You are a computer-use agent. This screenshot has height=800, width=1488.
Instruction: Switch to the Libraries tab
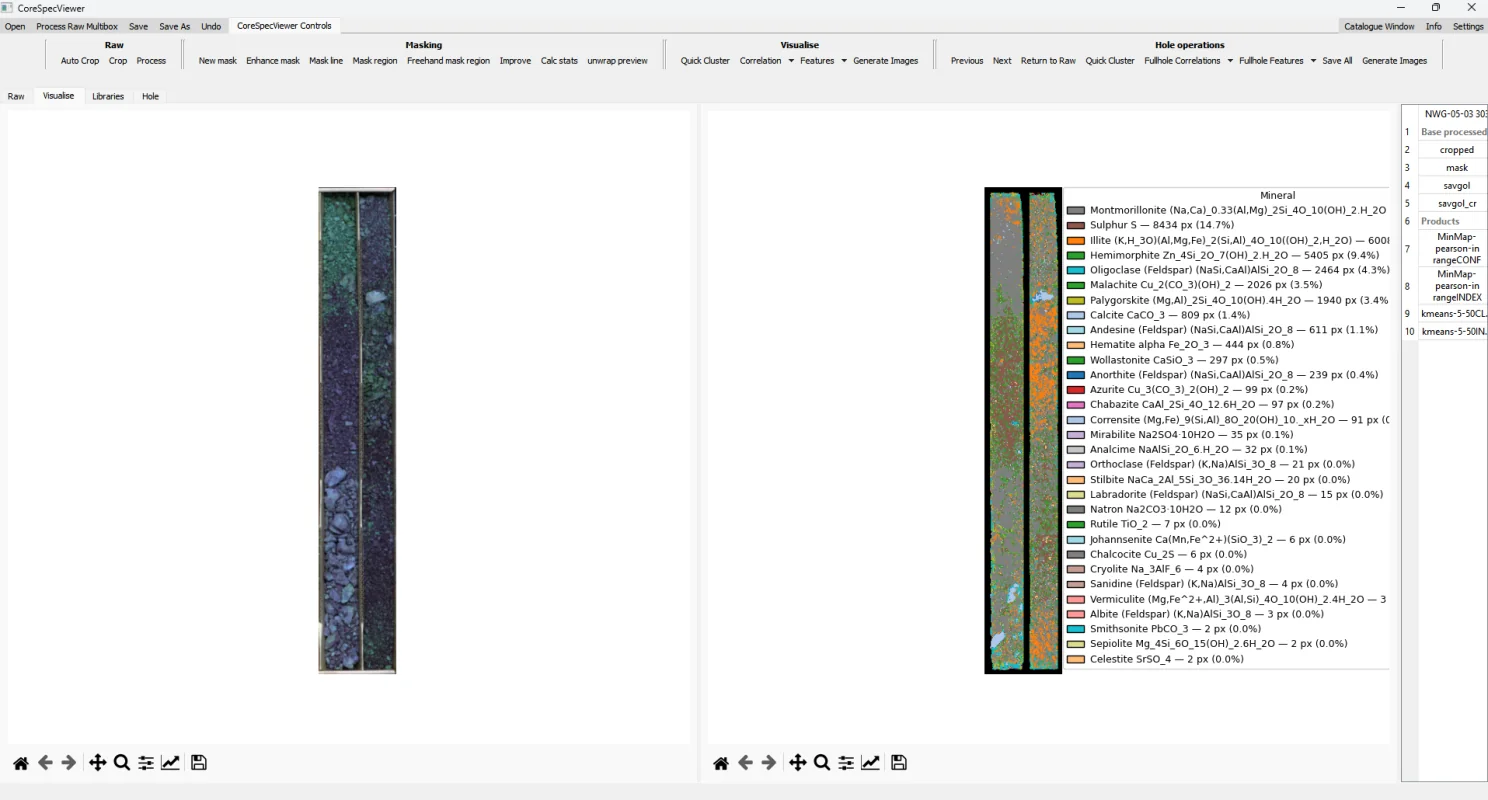(108, 97)
